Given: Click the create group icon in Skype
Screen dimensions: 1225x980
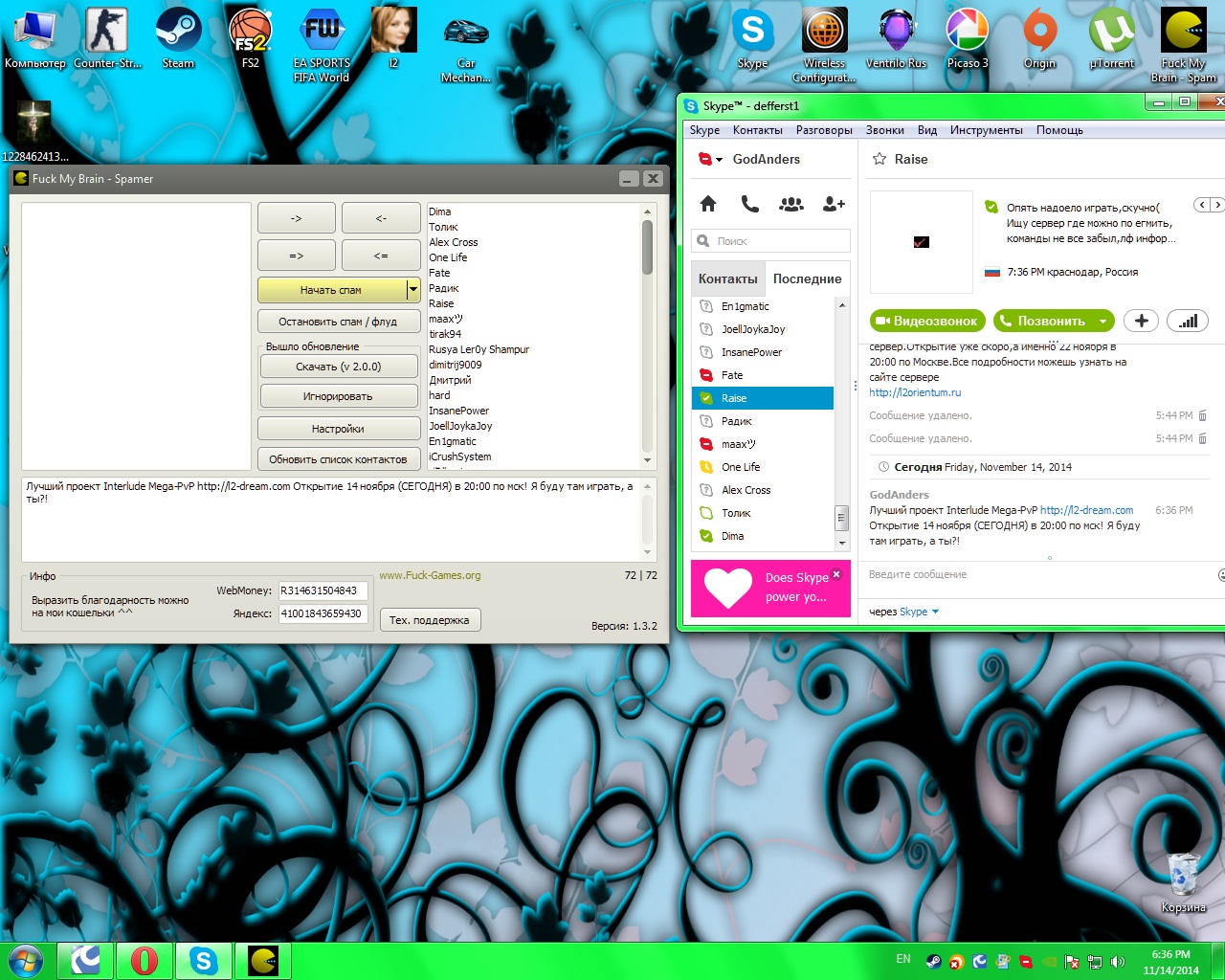Looking at the screenshot, I should [791, 203].
